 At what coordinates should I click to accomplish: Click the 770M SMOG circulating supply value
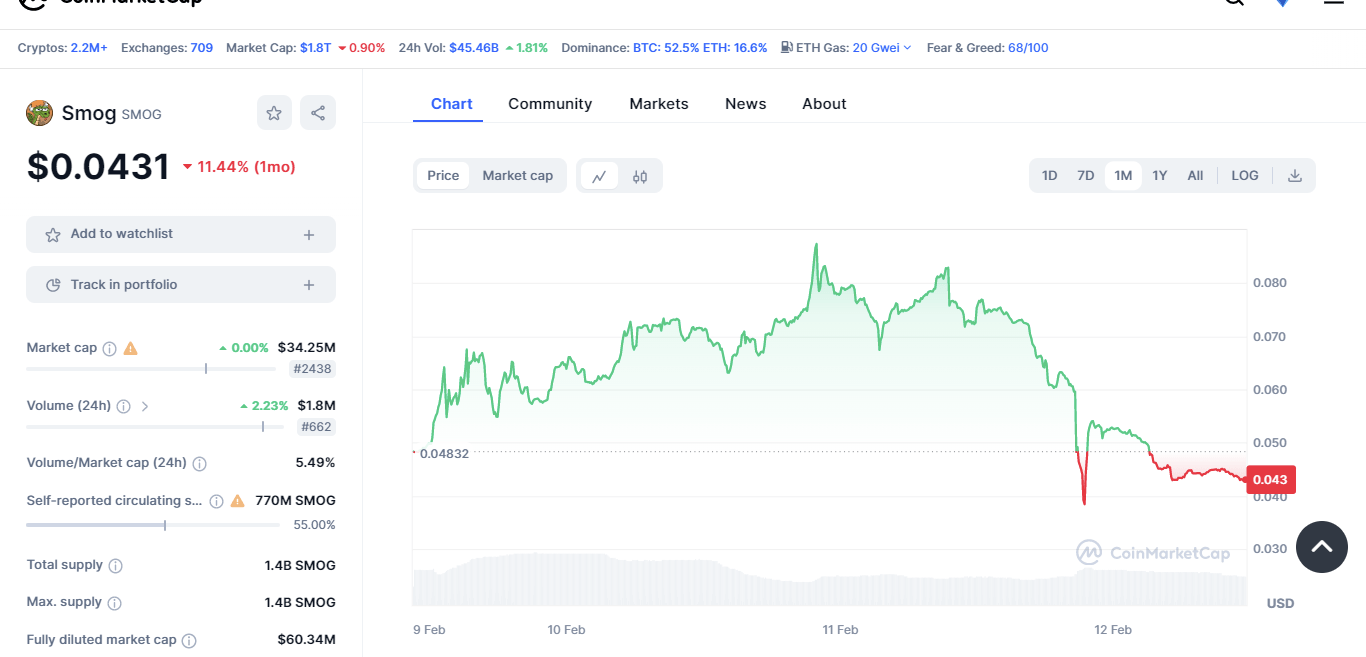[296, 501]
